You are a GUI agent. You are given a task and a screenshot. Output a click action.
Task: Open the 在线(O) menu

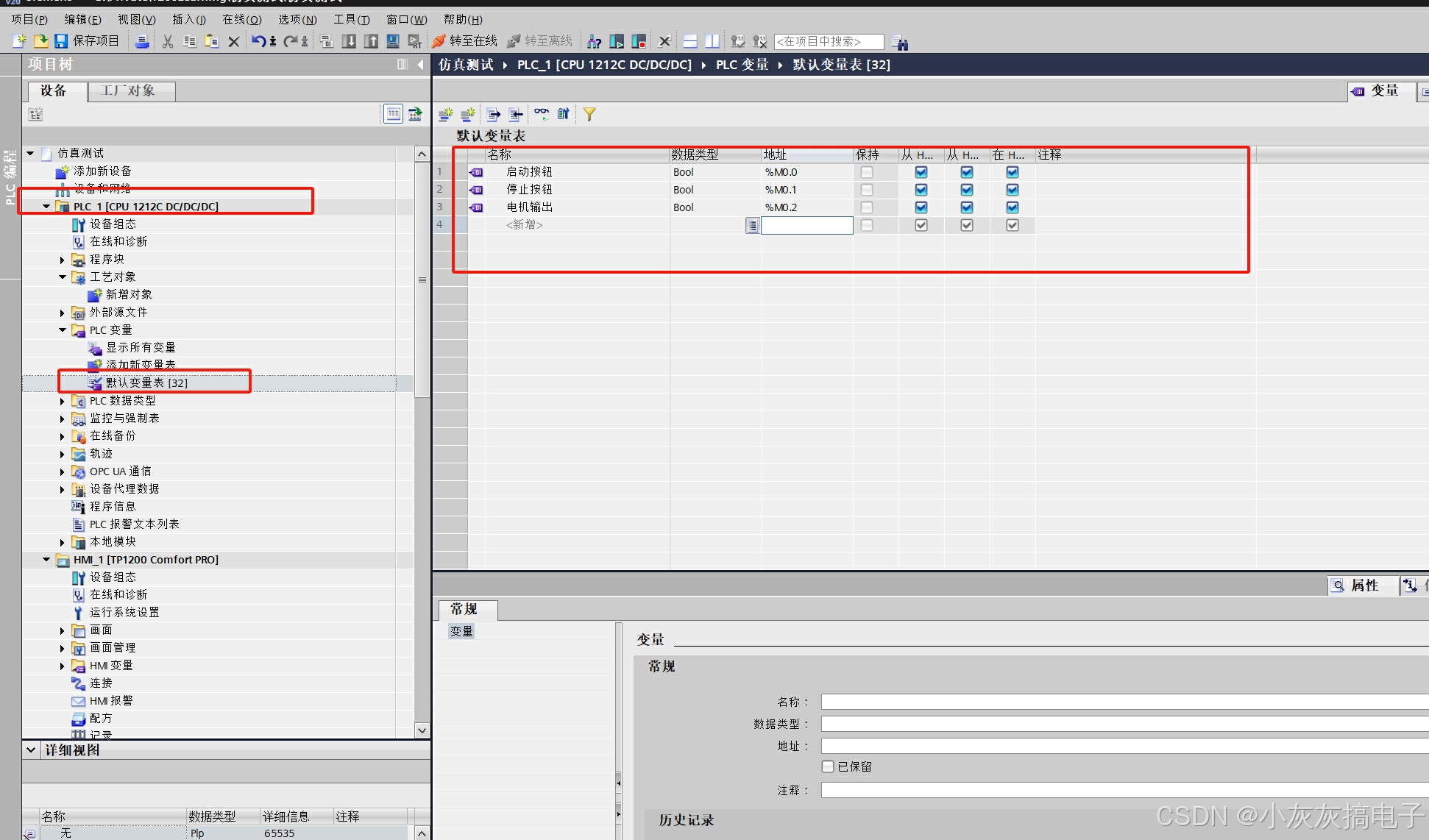pyautogui.click(x=242, y=20)
